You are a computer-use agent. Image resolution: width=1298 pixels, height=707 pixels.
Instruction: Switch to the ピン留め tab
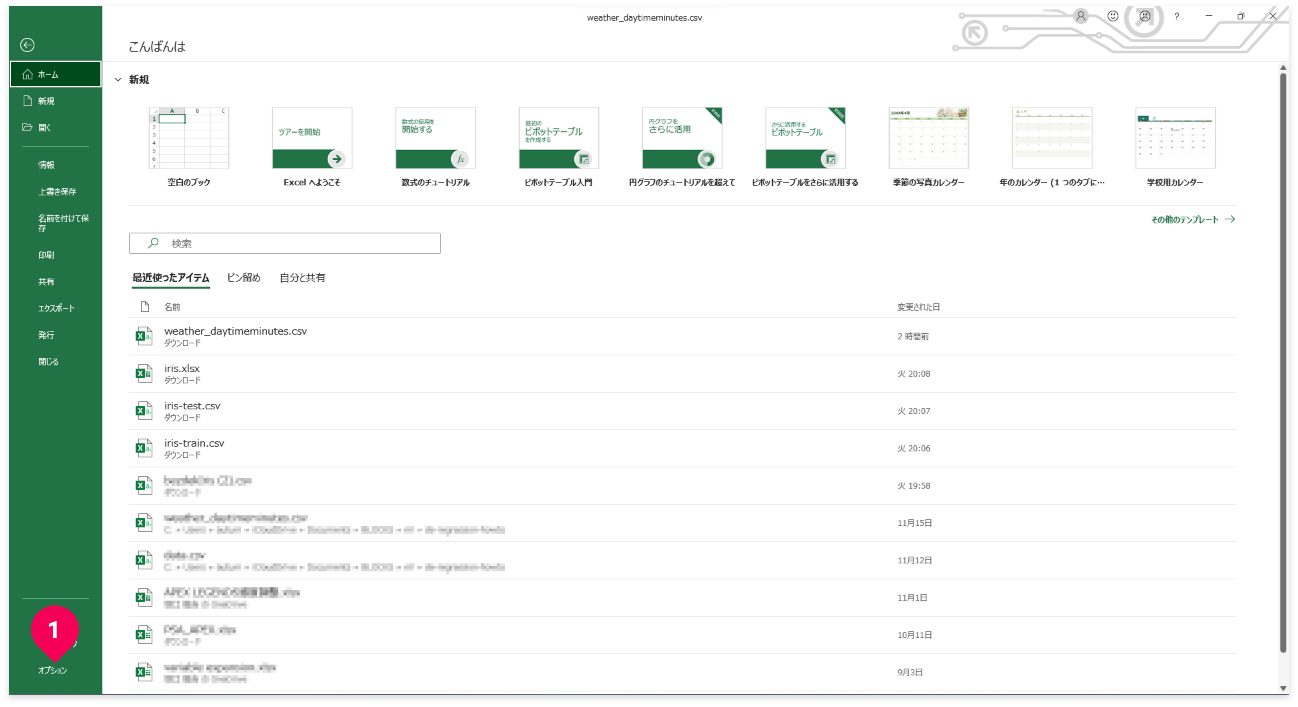coord(243,277)
